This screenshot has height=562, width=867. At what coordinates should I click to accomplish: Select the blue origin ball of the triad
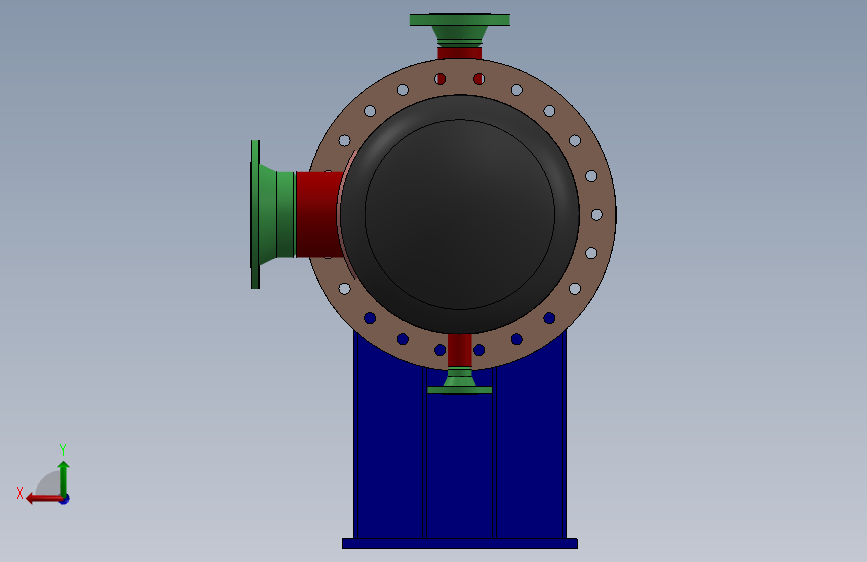65,499
